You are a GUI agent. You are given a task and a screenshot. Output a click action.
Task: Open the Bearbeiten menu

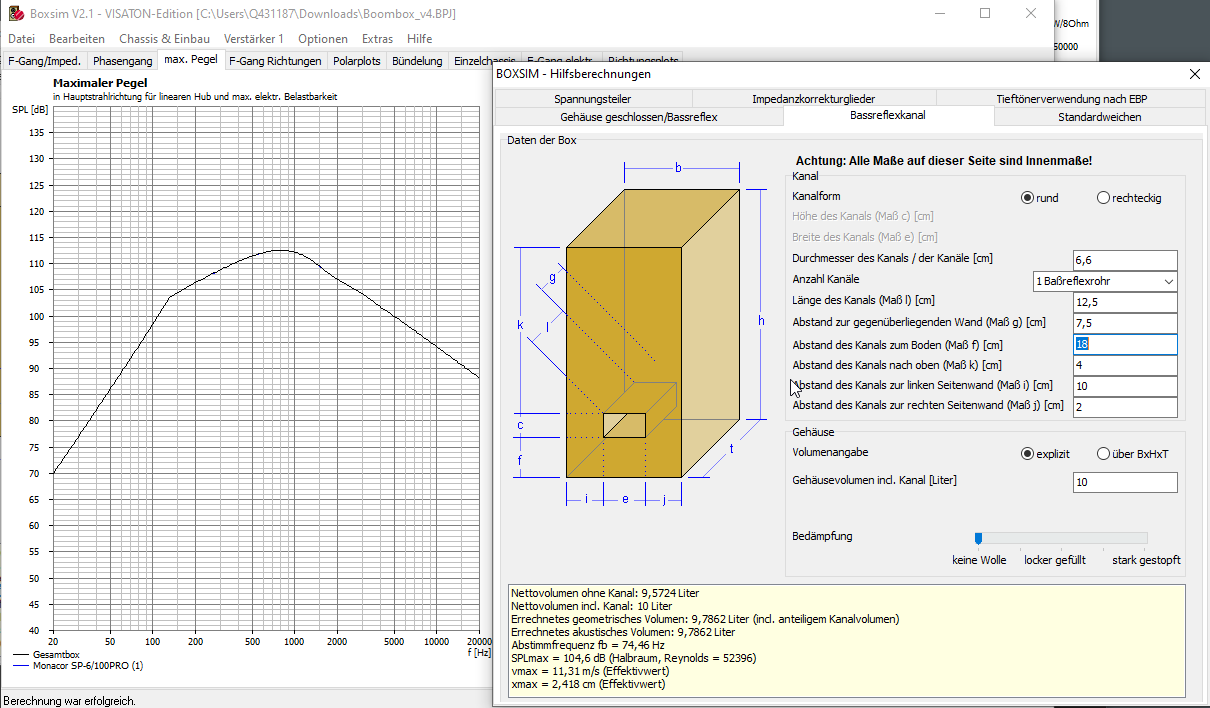click(x=77, y=39)
